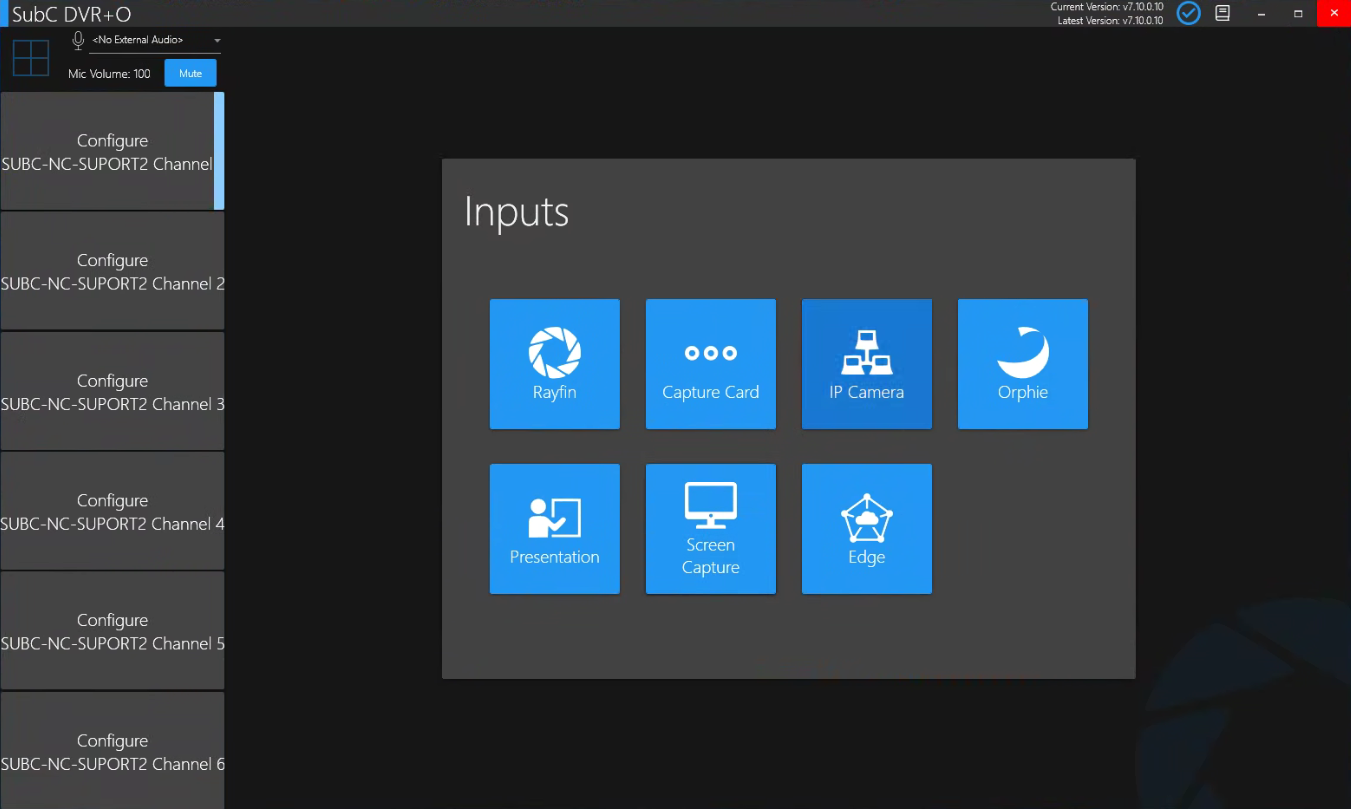The image size is (1351, 809).
Task: Select the Orphie input tile
Action: coord(1022,364)
